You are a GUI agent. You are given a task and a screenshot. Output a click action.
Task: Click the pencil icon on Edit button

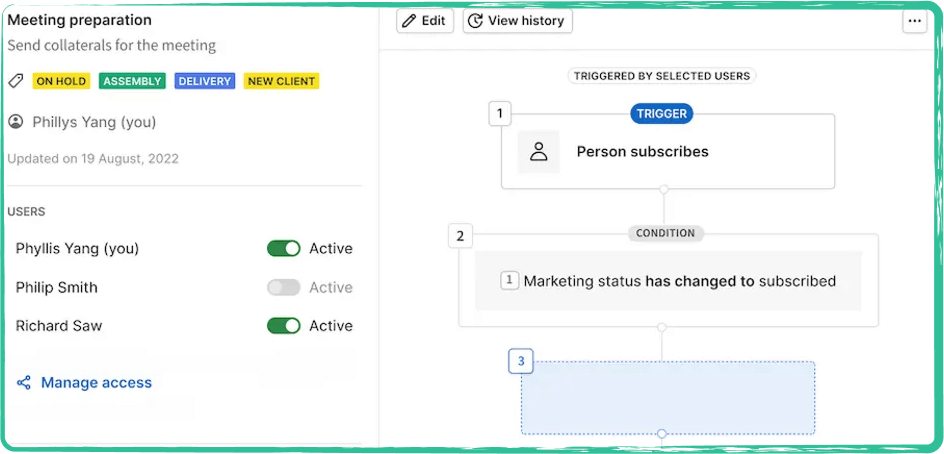[x=409, y=21]
